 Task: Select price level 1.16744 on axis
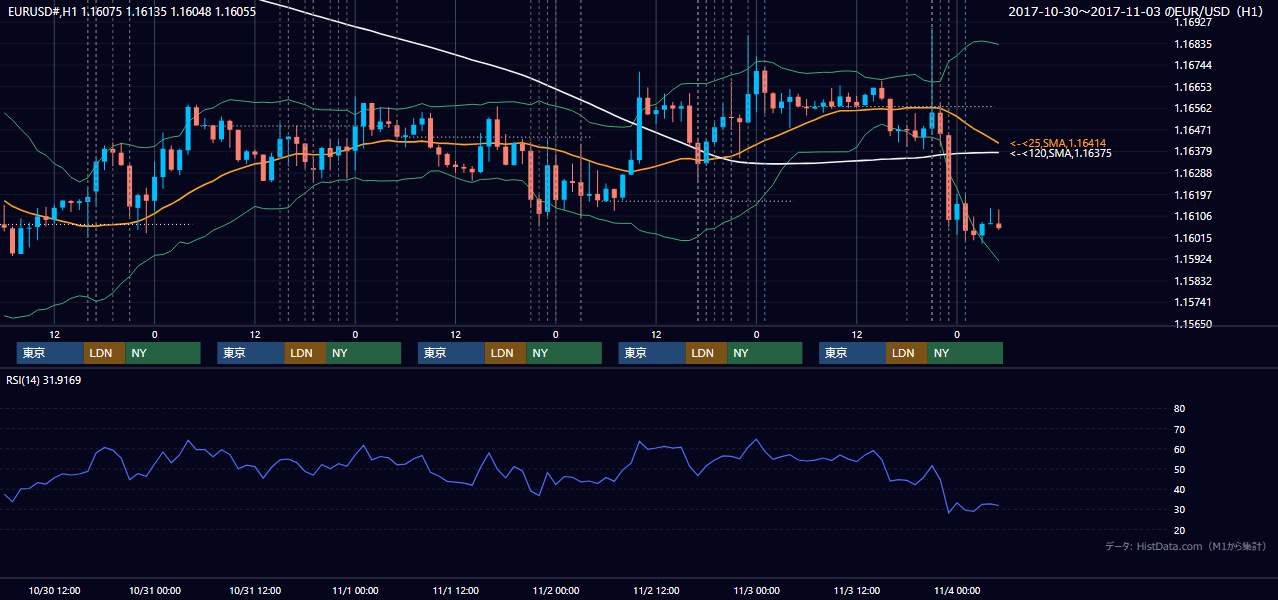click(x=1193, y=65)
